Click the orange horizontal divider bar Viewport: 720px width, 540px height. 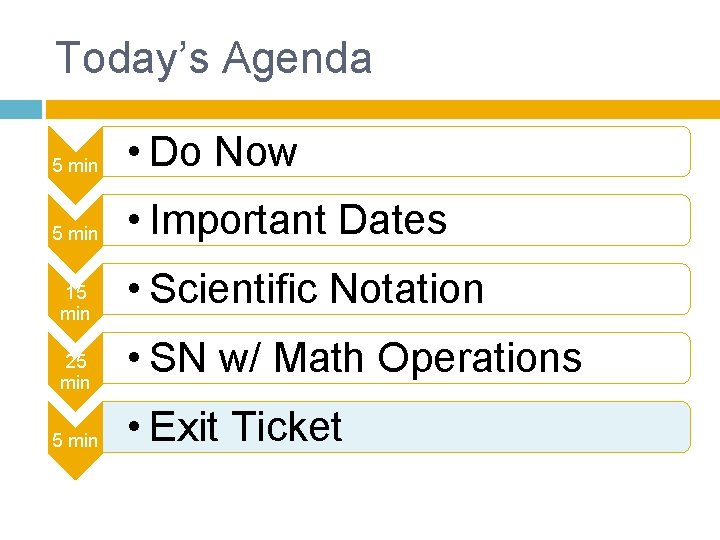382,108
